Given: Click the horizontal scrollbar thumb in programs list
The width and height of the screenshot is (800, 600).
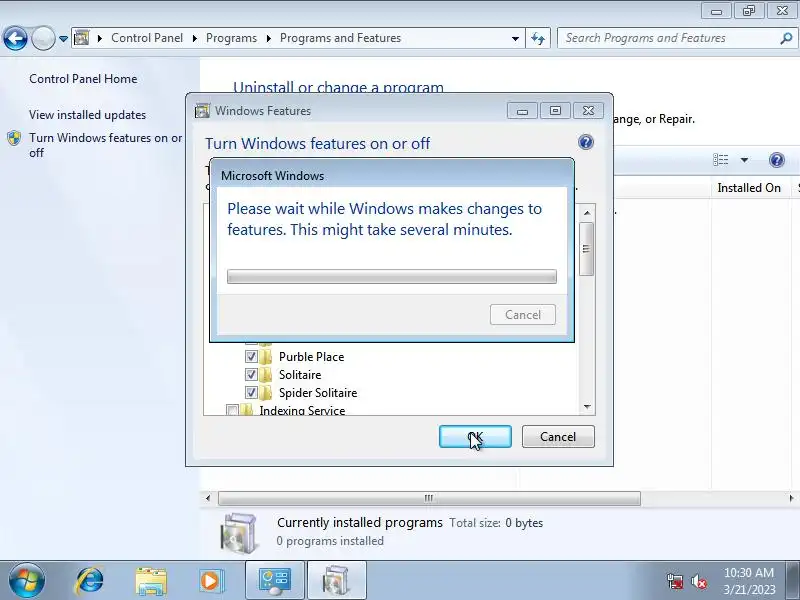Looking at the screenshot, I should [429, 498].
